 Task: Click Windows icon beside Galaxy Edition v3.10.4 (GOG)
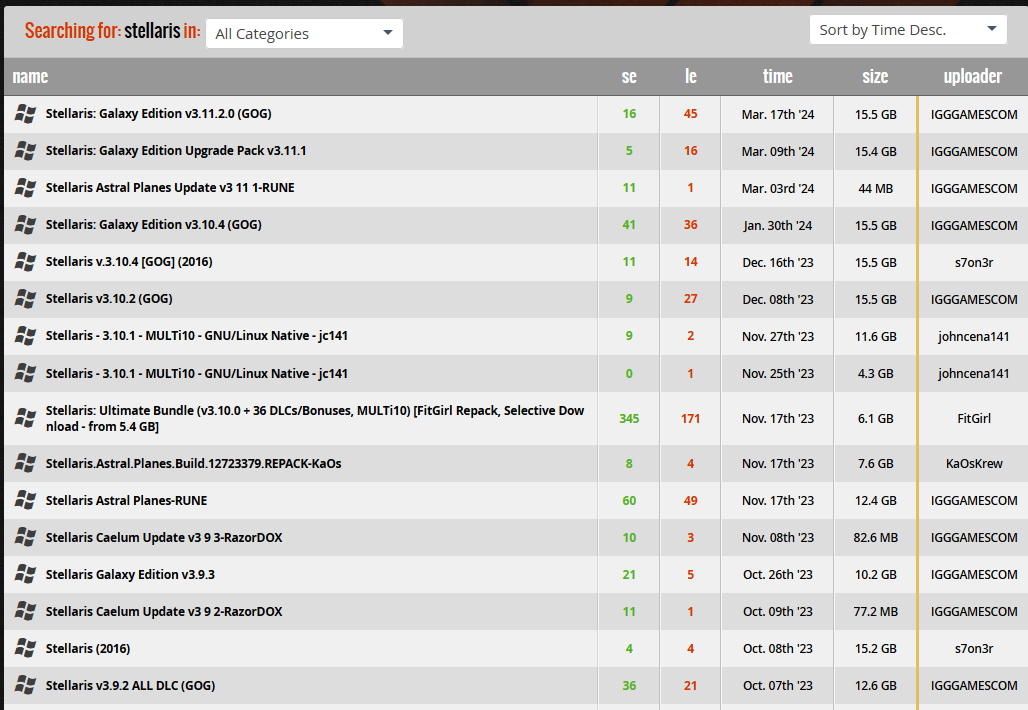coord(26,225)
